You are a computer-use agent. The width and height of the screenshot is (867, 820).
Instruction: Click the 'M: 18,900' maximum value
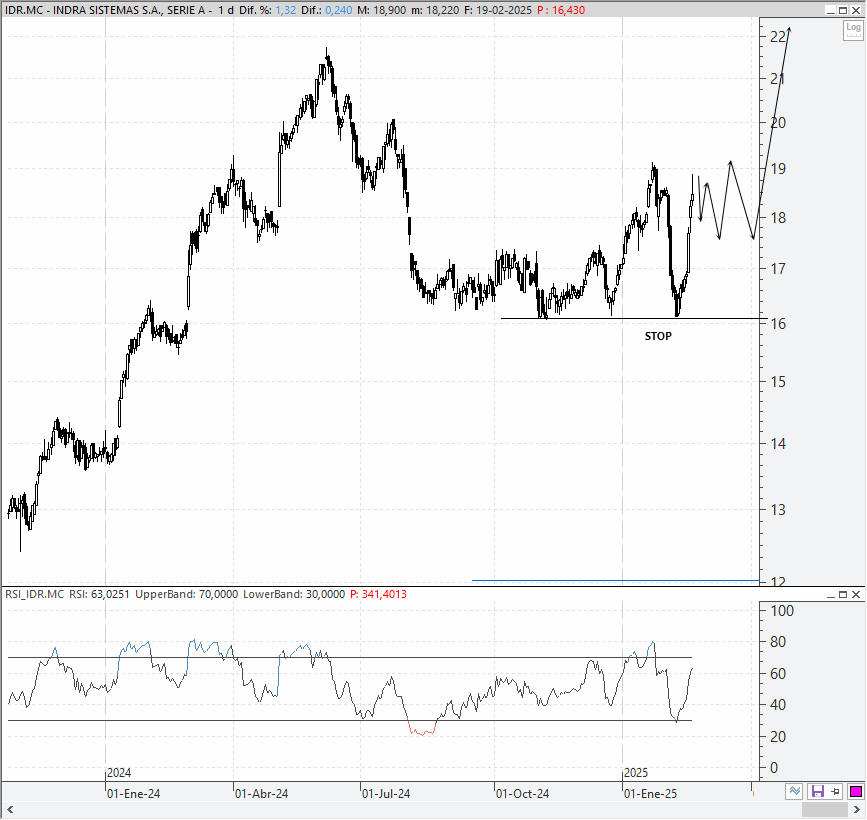(x=381, y=10)
